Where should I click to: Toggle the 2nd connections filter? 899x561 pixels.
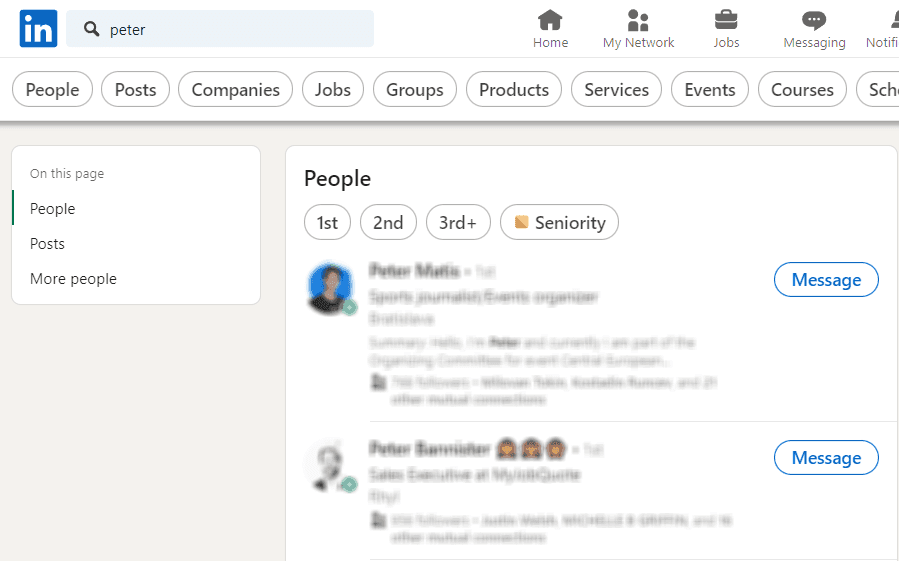coord(388,222)
